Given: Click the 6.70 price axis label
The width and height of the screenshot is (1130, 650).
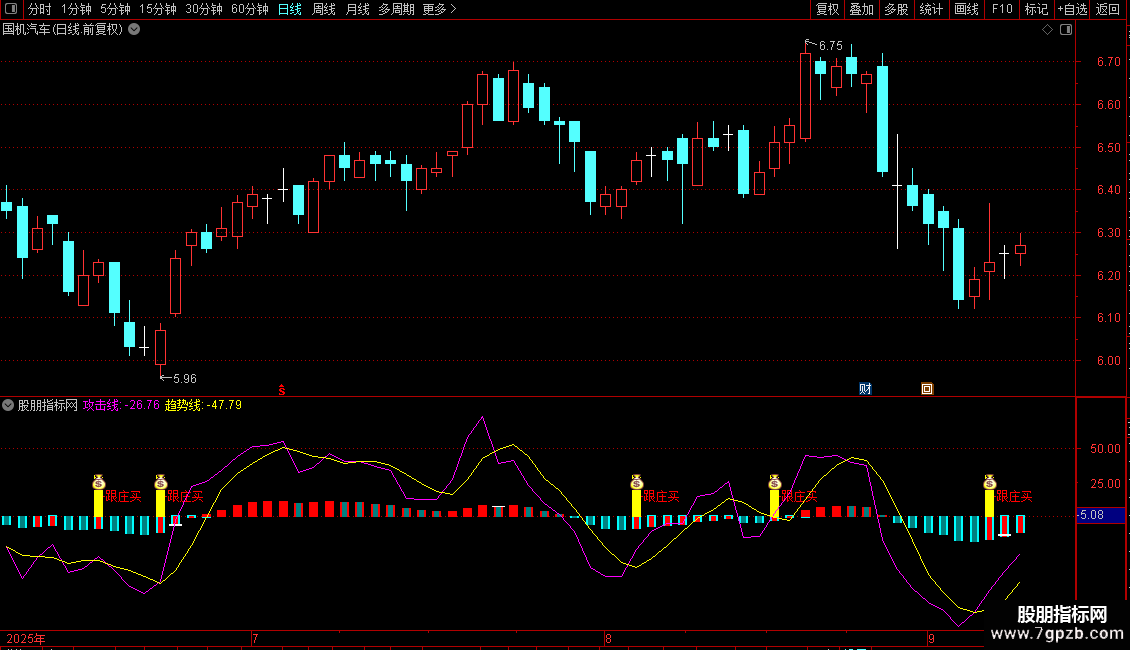Looking at the screenshot, I should pos(1108,62).
